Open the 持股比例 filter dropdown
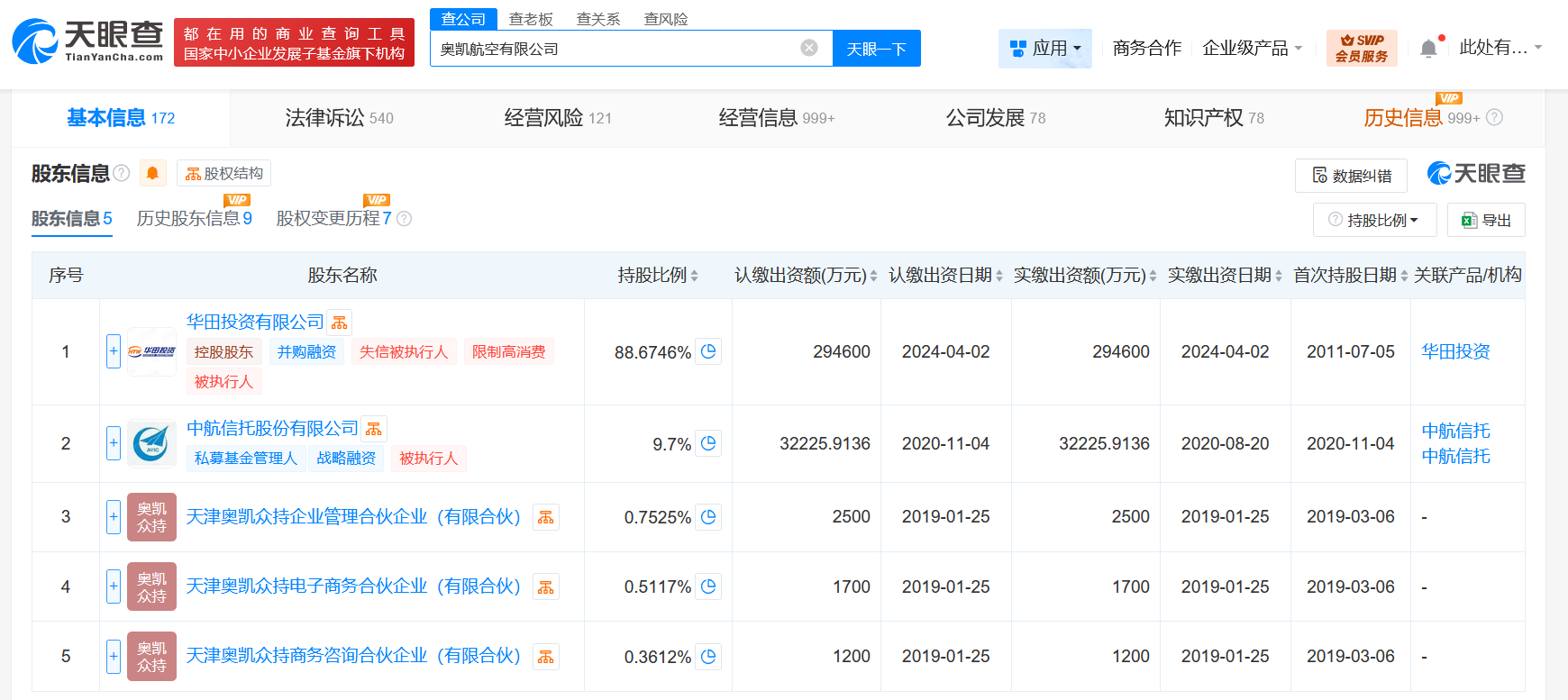Image resolution: width=1568 pixels, height=700 pixels. pos(1373,220)
